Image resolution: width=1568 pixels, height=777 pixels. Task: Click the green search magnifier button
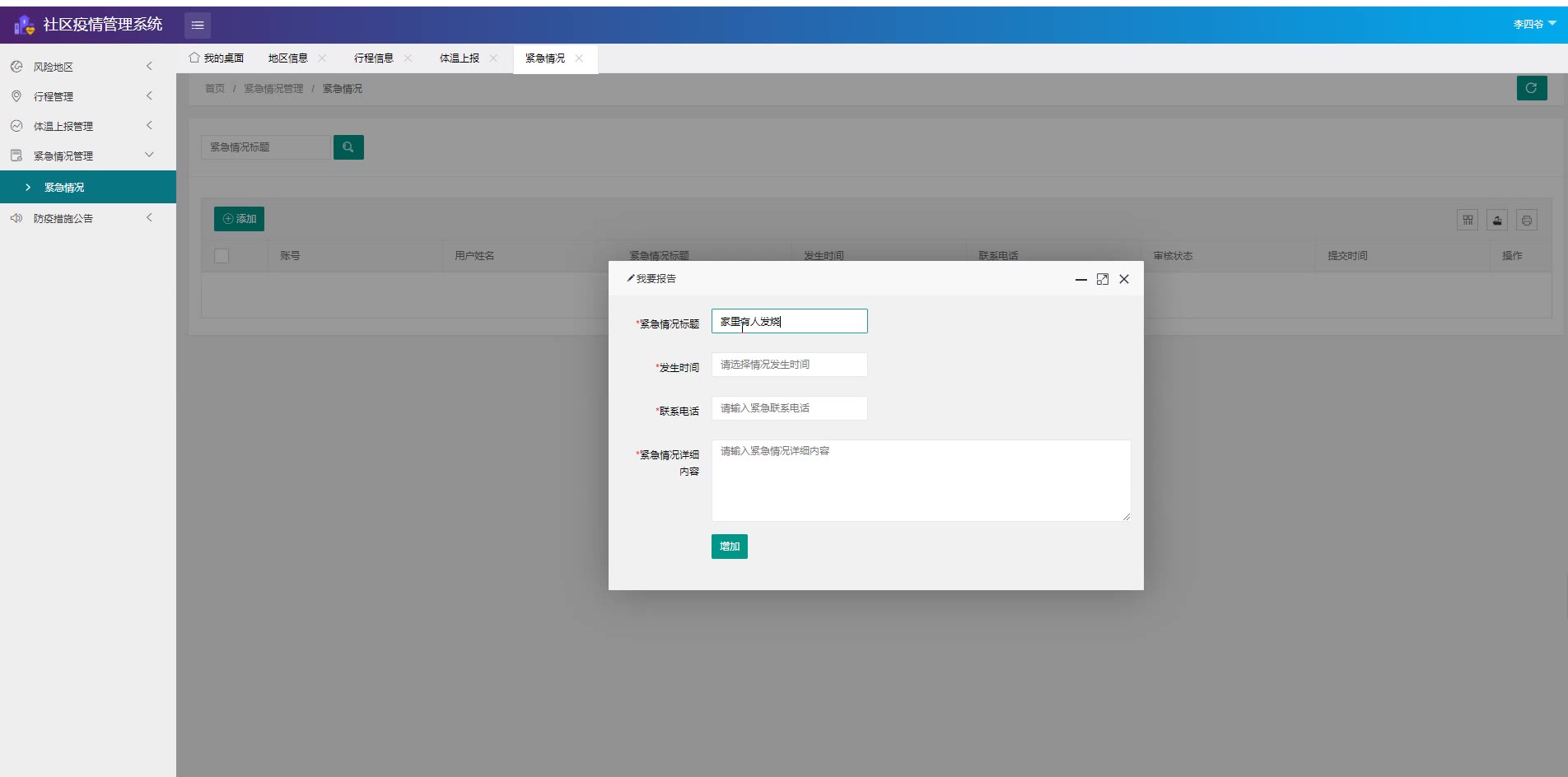[348, 147]
